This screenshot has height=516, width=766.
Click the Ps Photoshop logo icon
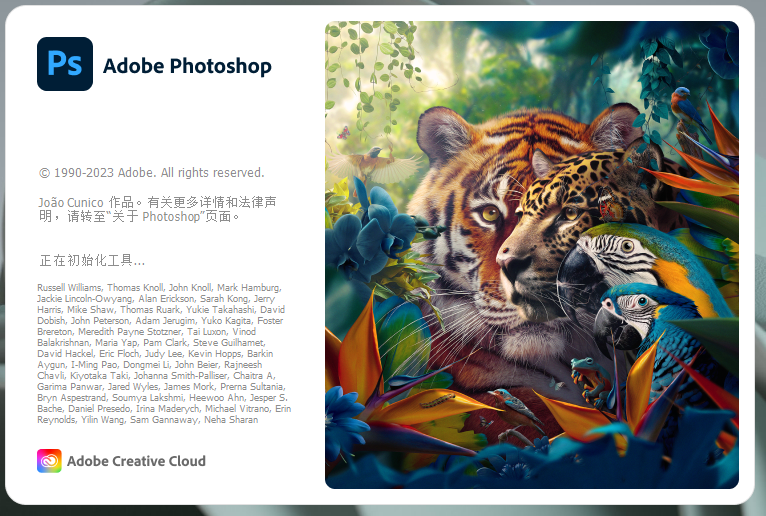(x=65, y=64)
